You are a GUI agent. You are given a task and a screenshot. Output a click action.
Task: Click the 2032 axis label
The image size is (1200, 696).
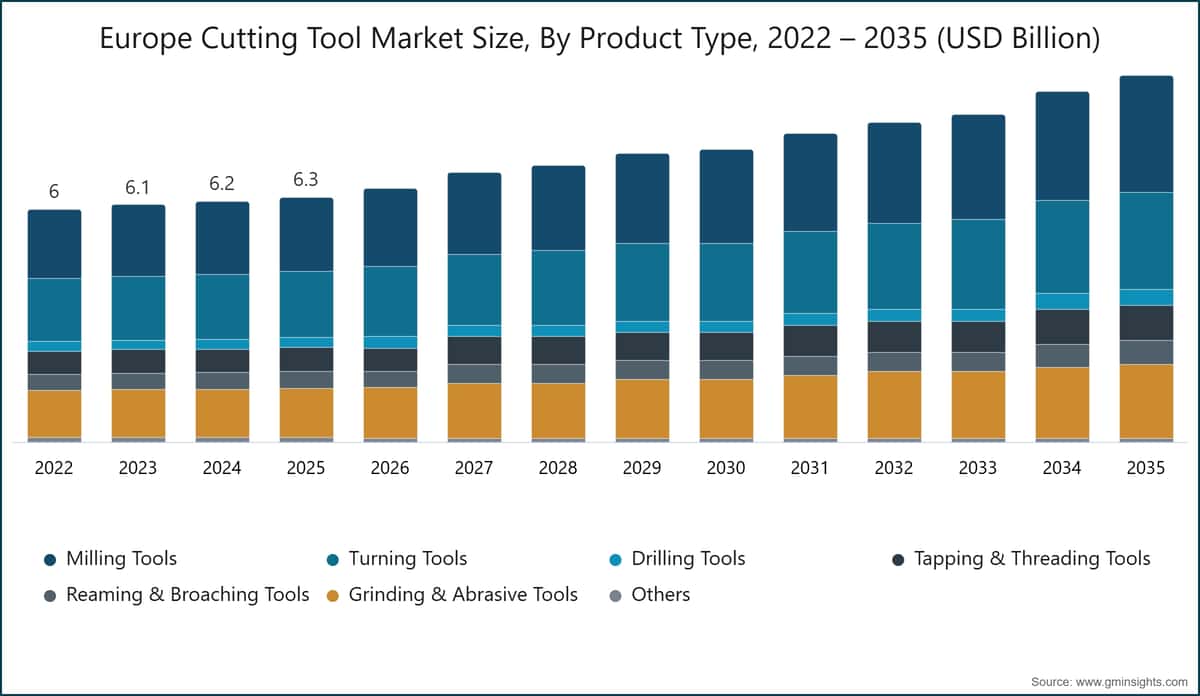894,468
